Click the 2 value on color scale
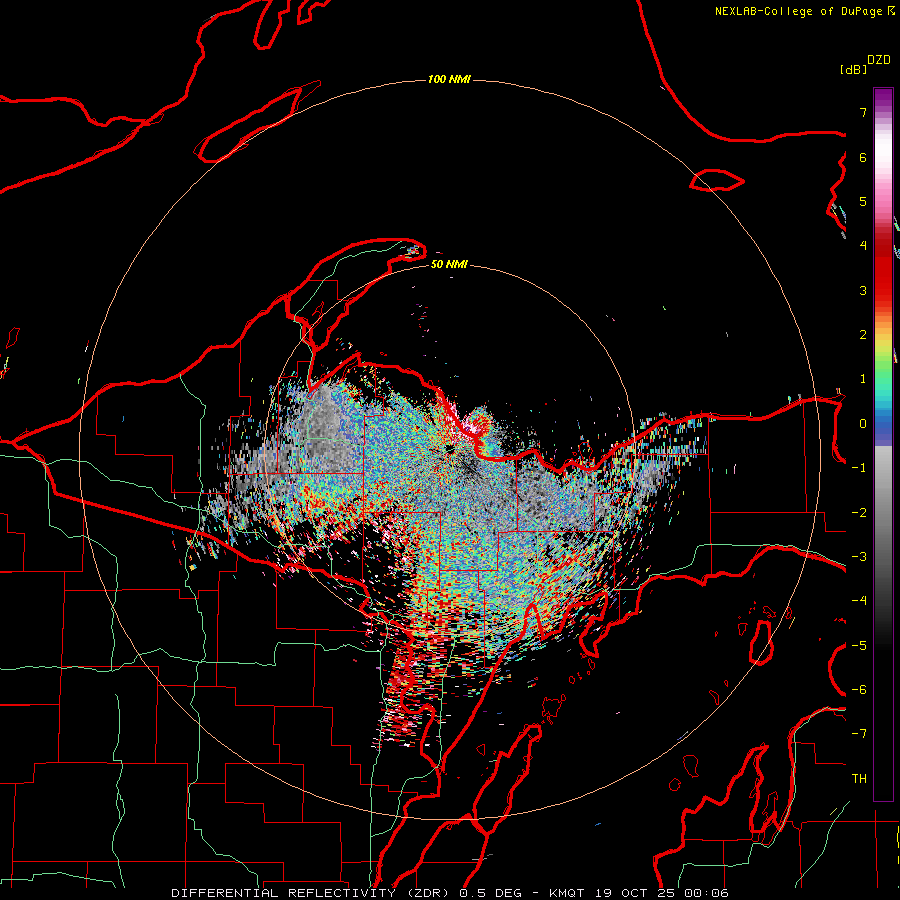 [863, 335]
